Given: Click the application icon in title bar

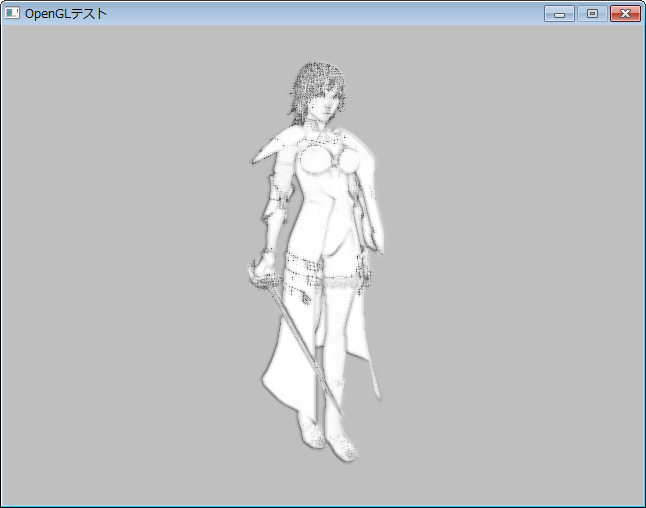Looking at the screenshot, I should coord(12,13).
